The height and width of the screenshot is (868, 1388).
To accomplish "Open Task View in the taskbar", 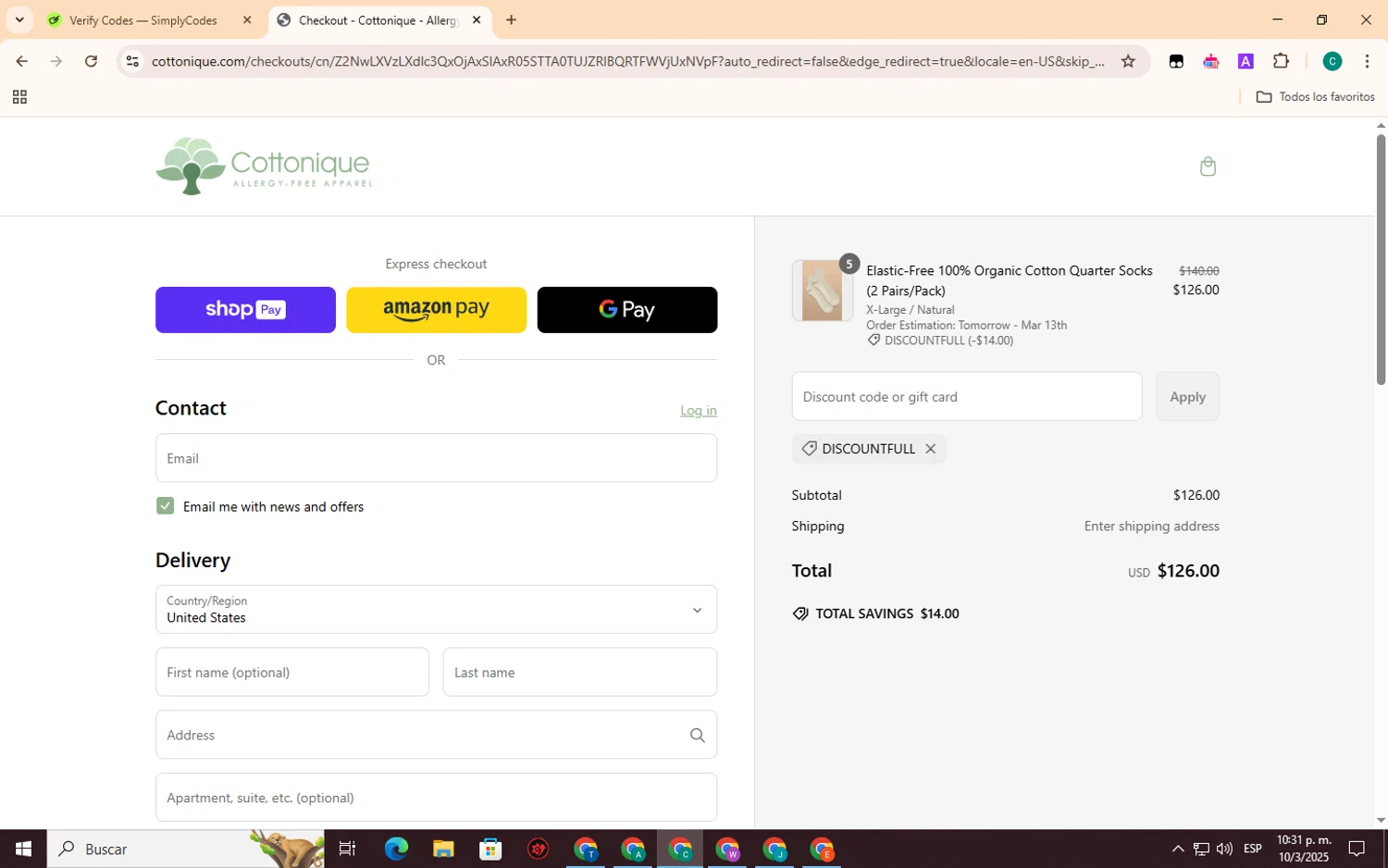I will [348, 849].
